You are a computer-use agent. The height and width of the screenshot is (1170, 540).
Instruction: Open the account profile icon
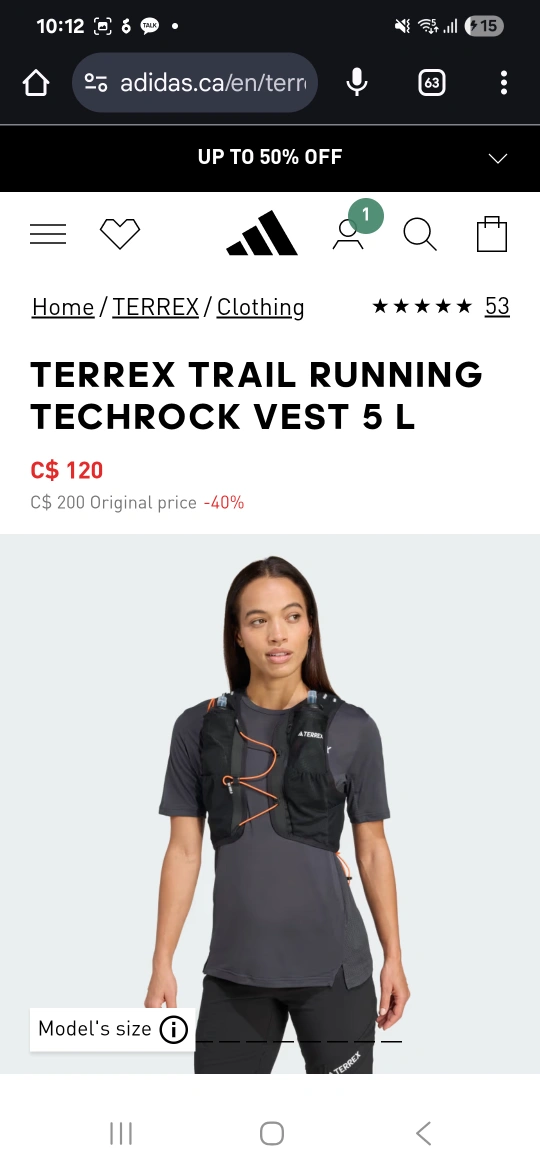(x=348, y=234)
